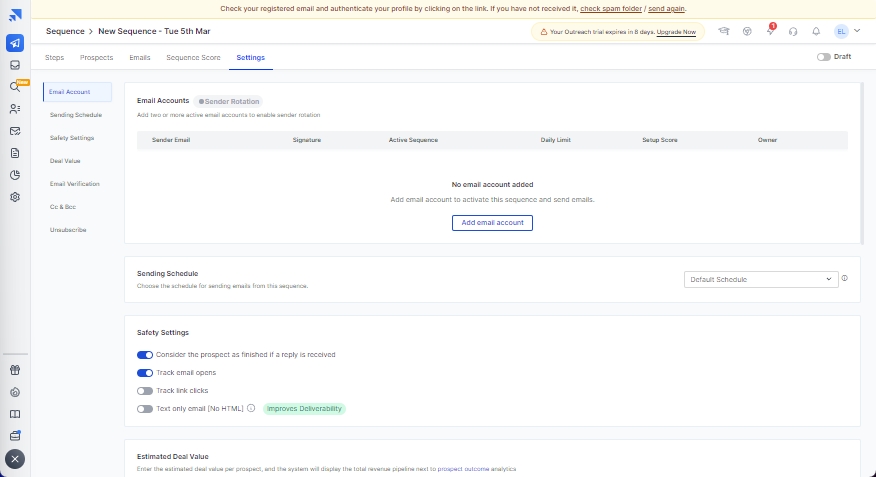This screenshot has width=876, height=477.
Task: Click the Sequence breadcrumb at top
Action: [65, 32]
